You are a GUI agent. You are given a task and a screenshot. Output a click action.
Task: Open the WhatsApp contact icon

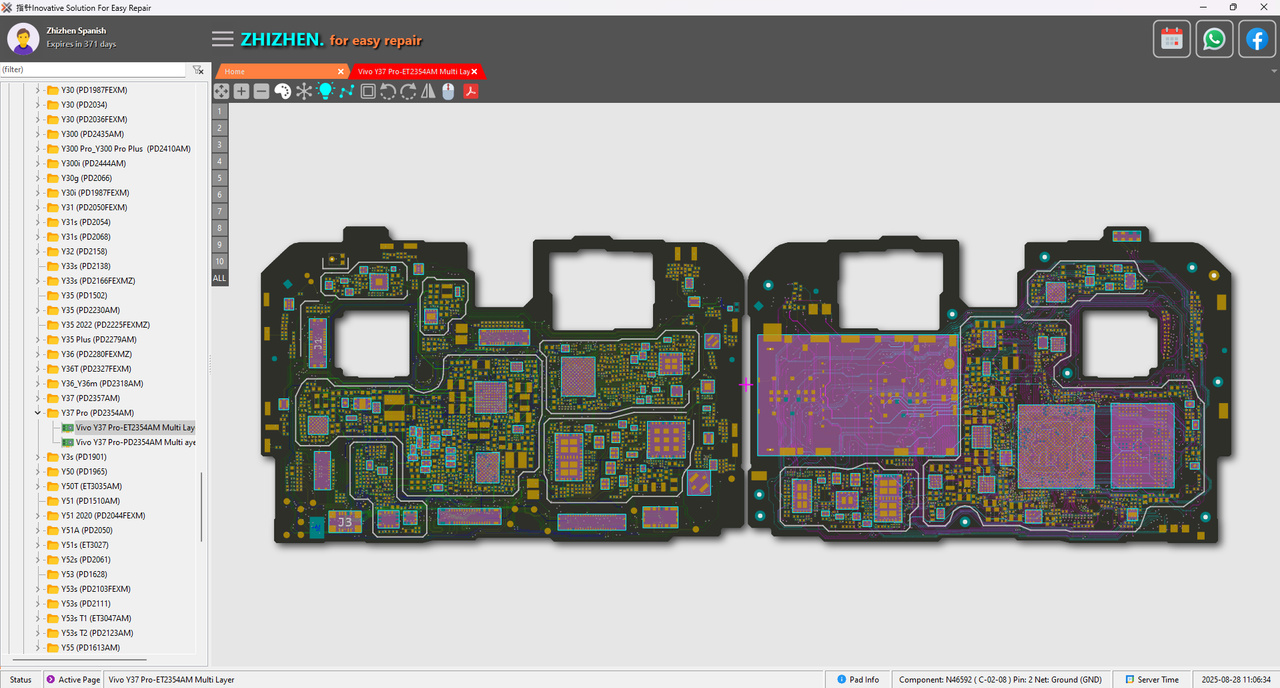click(x=1214, y=39)
